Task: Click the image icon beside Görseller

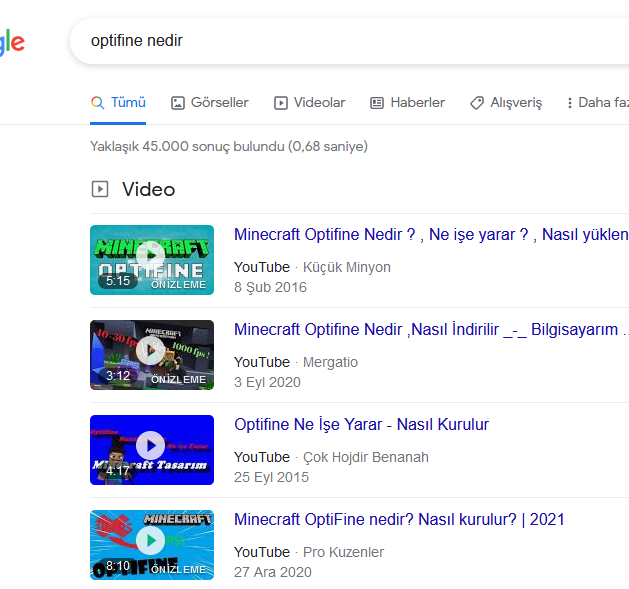Action: (178, 103)
